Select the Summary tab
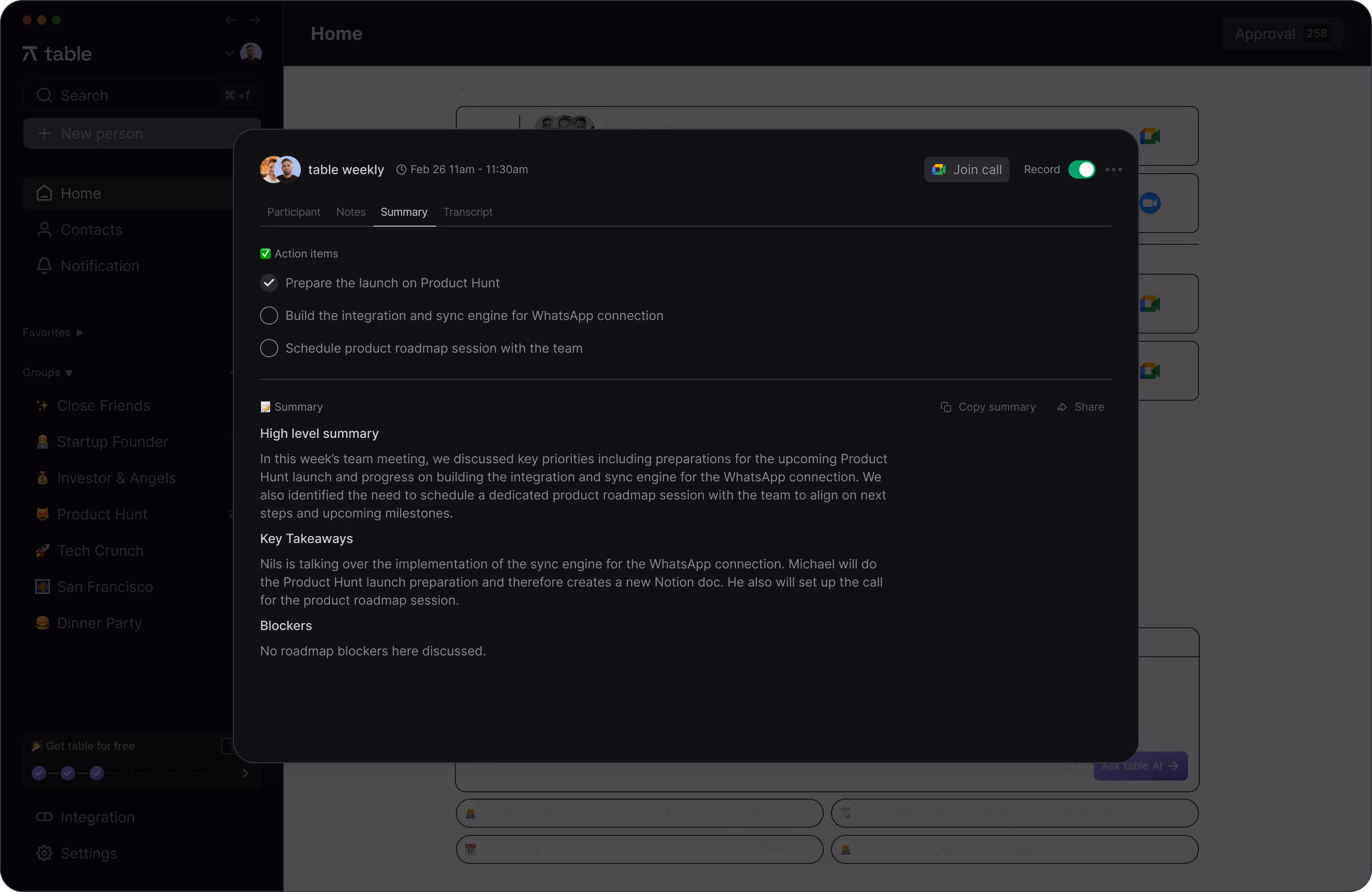The height and width of the screenshot is (892, 1372). tap(404, 212)
